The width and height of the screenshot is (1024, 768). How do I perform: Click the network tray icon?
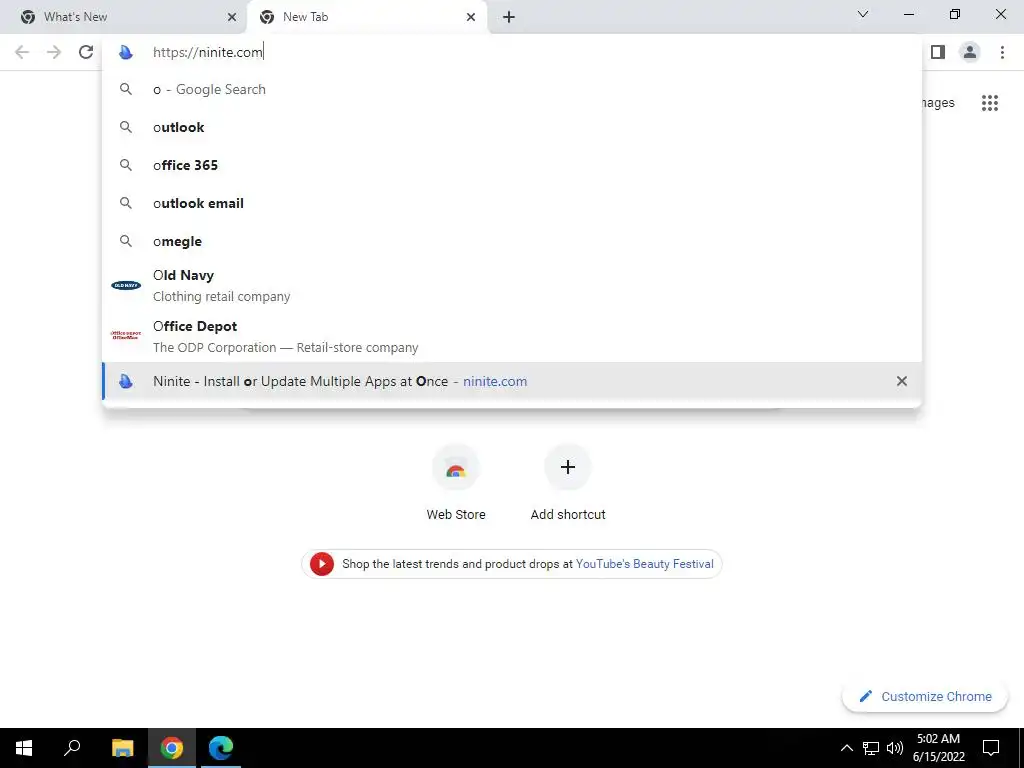click(x=871, y=748)
